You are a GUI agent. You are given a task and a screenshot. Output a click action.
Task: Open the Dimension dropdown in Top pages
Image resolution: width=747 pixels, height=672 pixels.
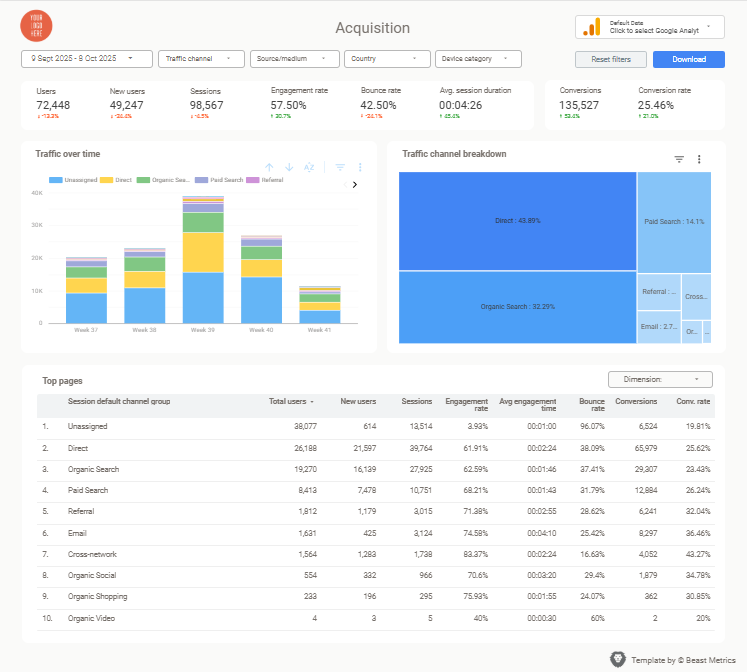coord(660,380)
